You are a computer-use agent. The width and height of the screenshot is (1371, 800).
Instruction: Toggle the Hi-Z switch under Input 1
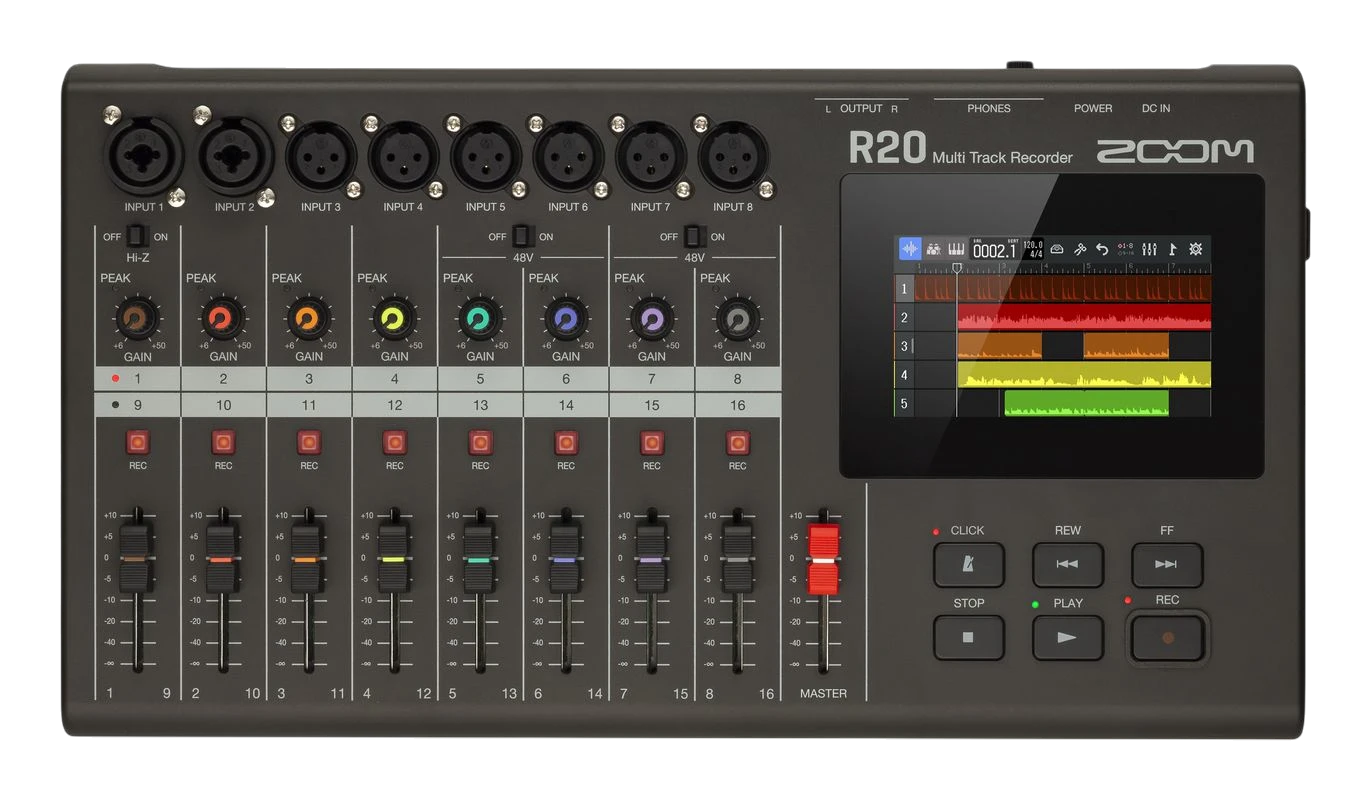click(137, 237)
